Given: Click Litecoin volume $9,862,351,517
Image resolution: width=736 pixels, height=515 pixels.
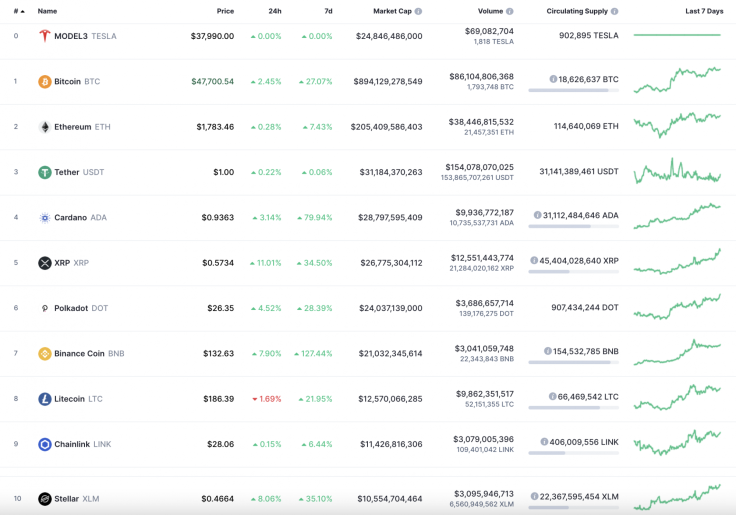Looking at the screenshot, I should (484, 394).
